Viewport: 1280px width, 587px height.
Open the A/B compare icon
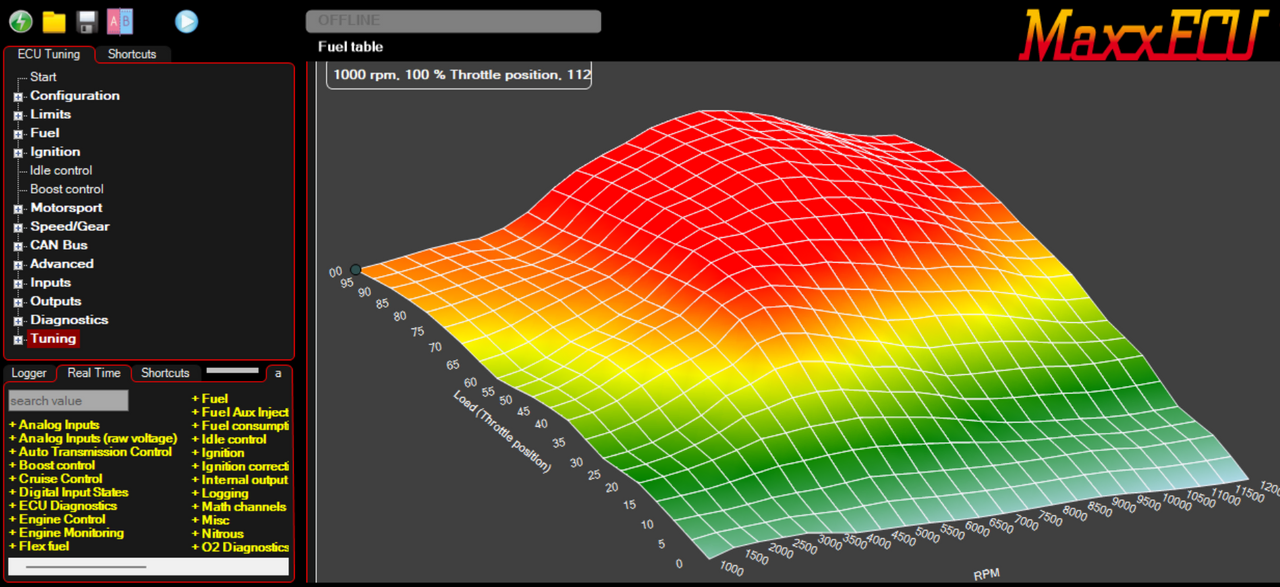coord(120,21)
